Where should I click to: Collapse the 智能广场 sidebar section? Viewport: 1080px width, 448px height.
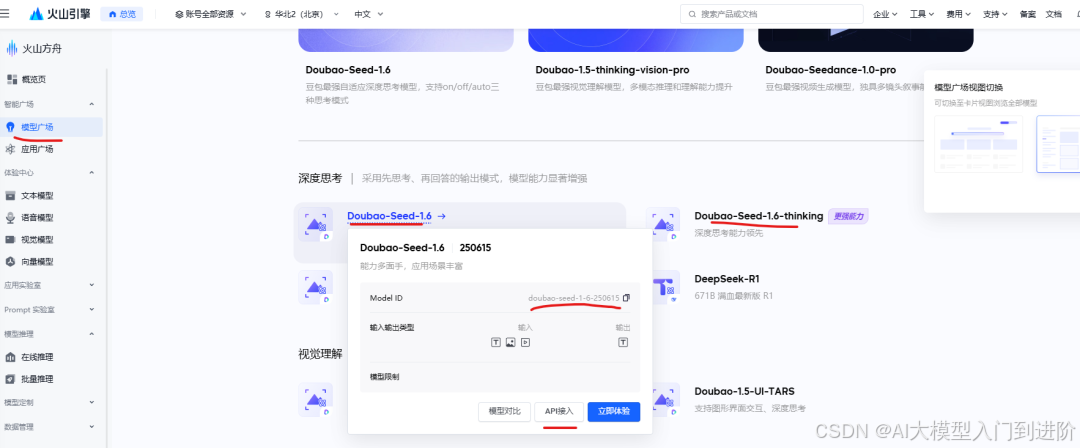[92, 104]
